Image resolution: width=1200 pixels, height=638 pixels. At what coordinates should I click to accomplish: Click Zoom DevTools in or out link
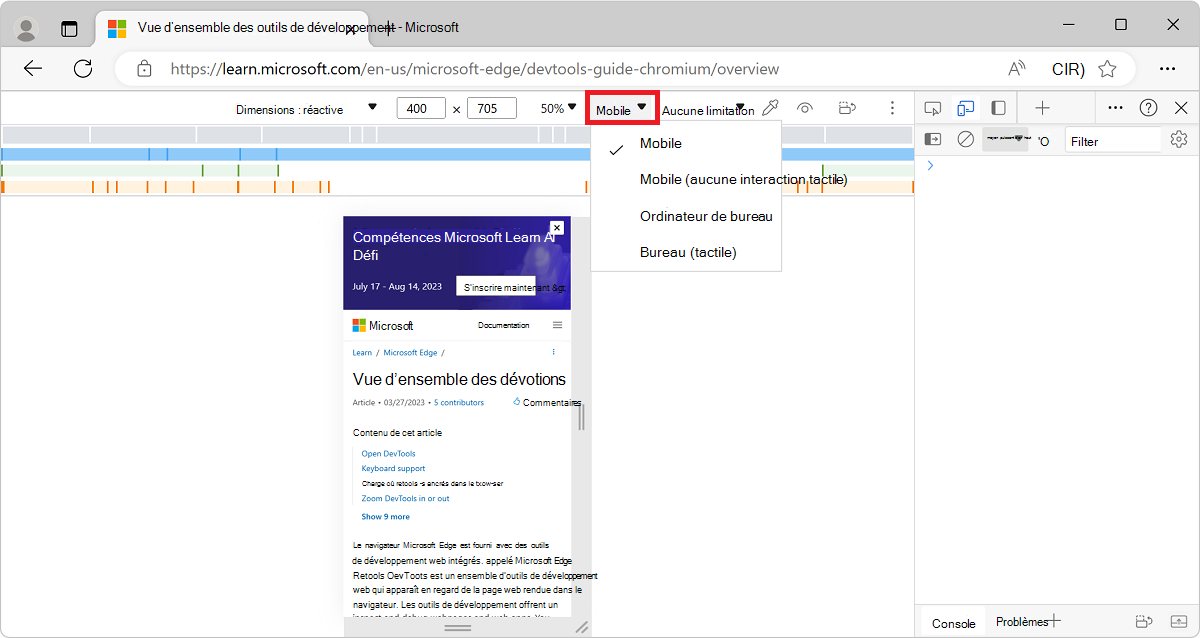pos(405,498)
